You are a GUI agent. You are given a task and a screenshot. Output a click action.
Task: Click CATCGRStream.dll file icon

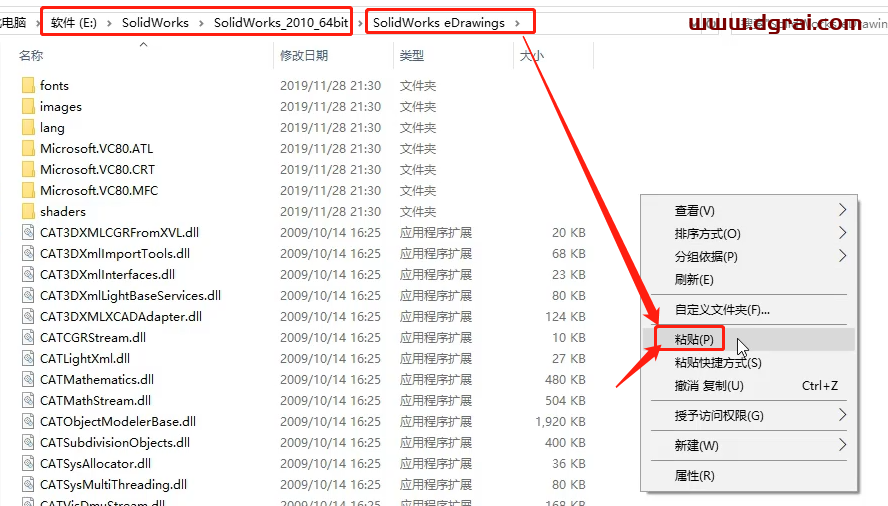click(28, 337)
